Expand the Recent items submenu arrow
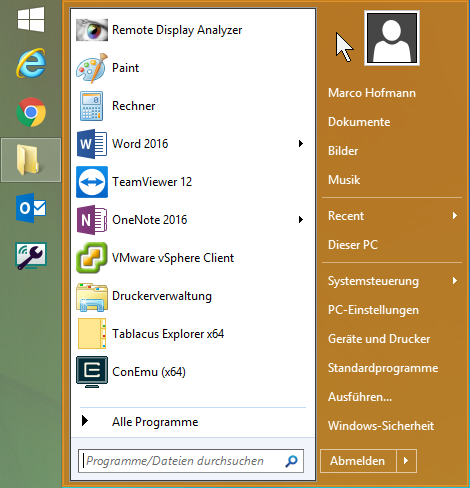The height and width of the screenshot is (488, 470). point(455,216)
